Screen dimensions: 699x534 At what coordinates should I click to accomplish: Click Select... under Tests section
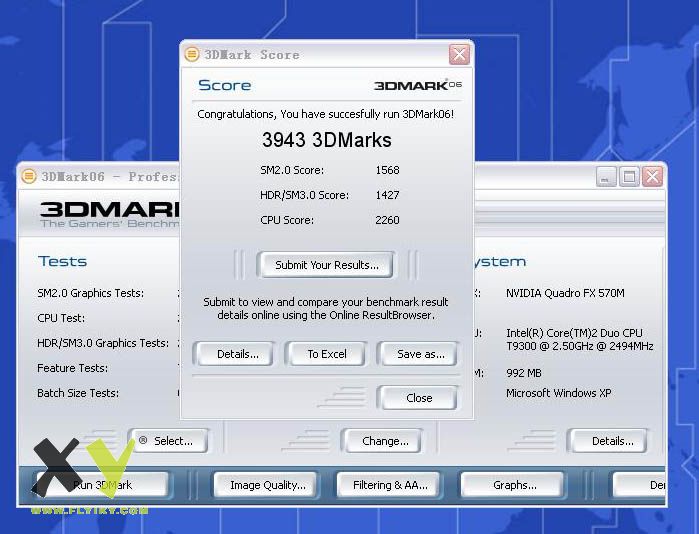coord(169,441)
